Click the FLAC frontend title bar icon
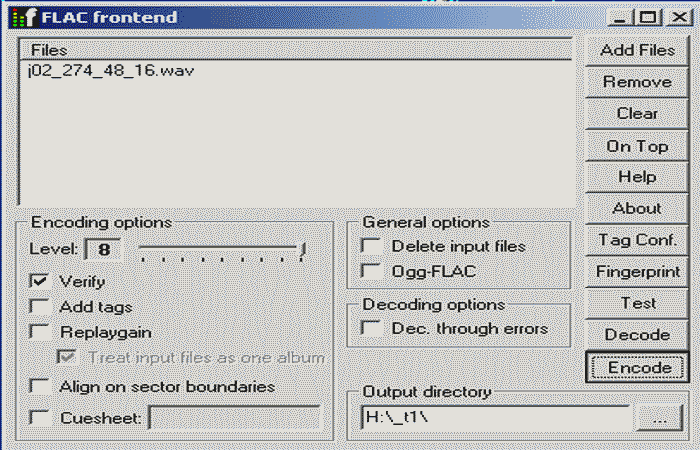 click(x=24, y=17)
